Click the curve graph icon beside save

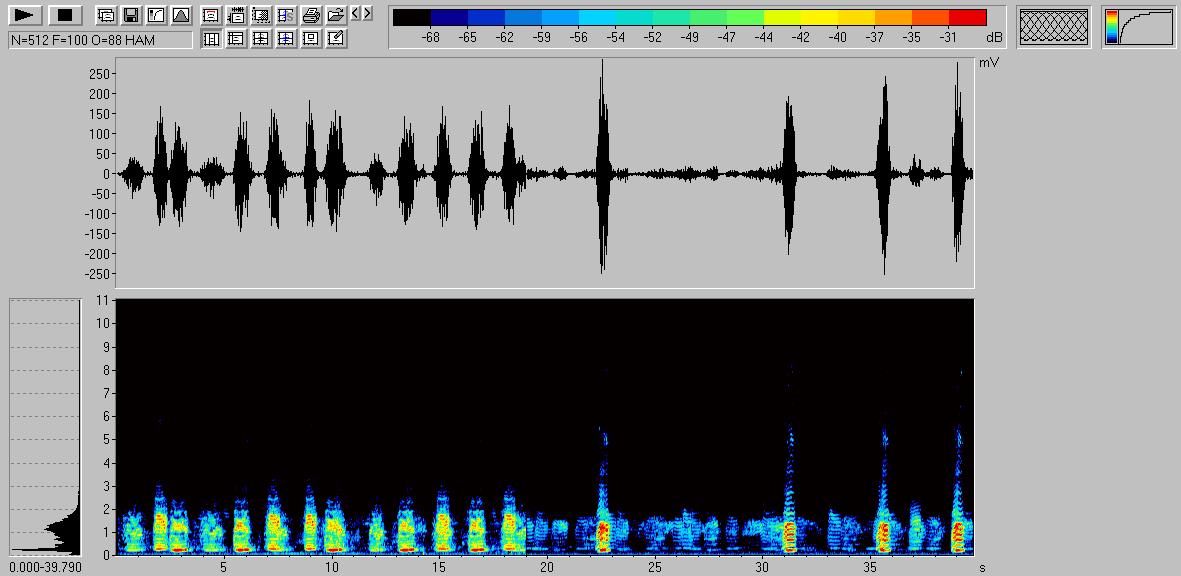point(155,15)
